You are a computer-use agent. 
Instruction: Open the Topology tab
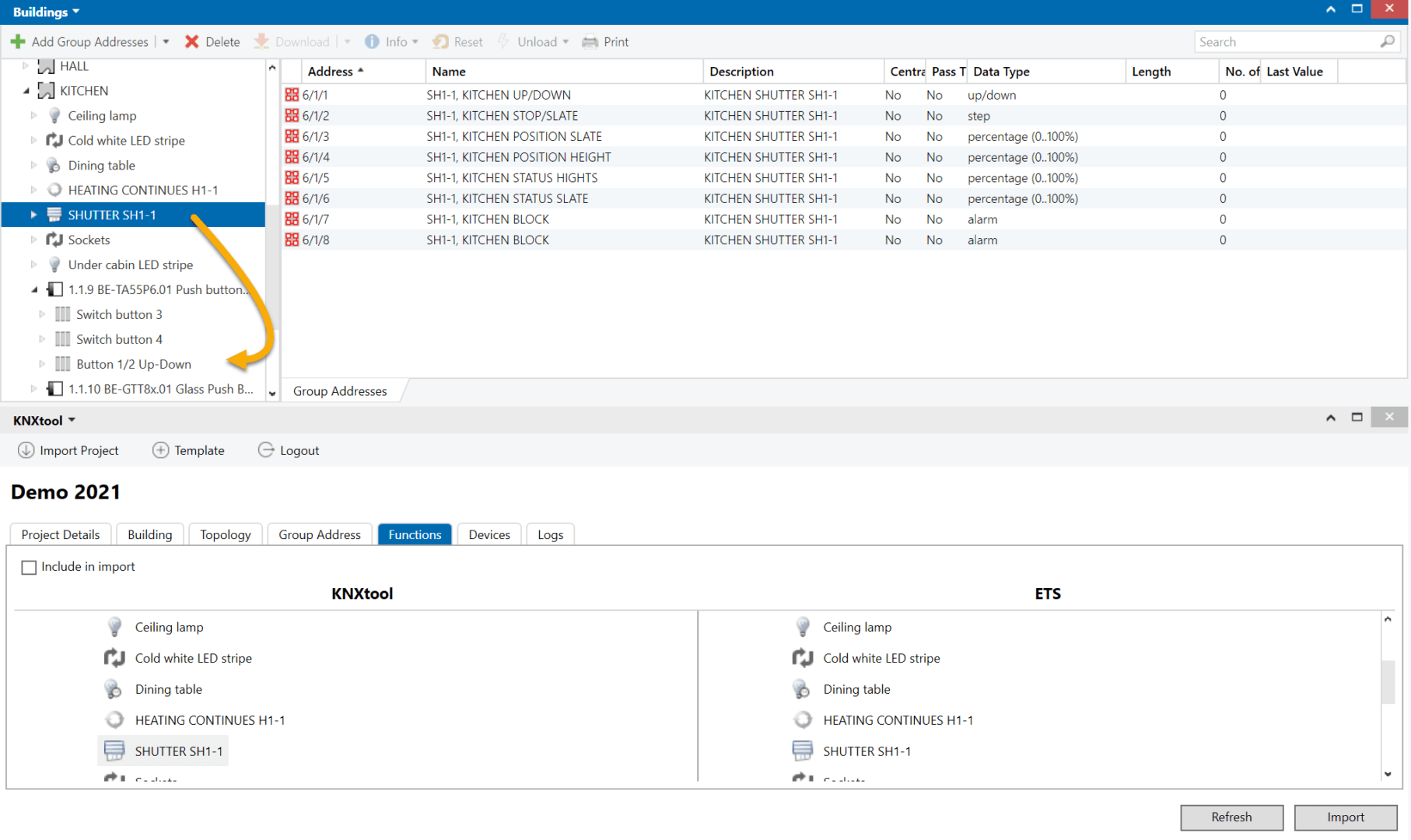point(225,534)
